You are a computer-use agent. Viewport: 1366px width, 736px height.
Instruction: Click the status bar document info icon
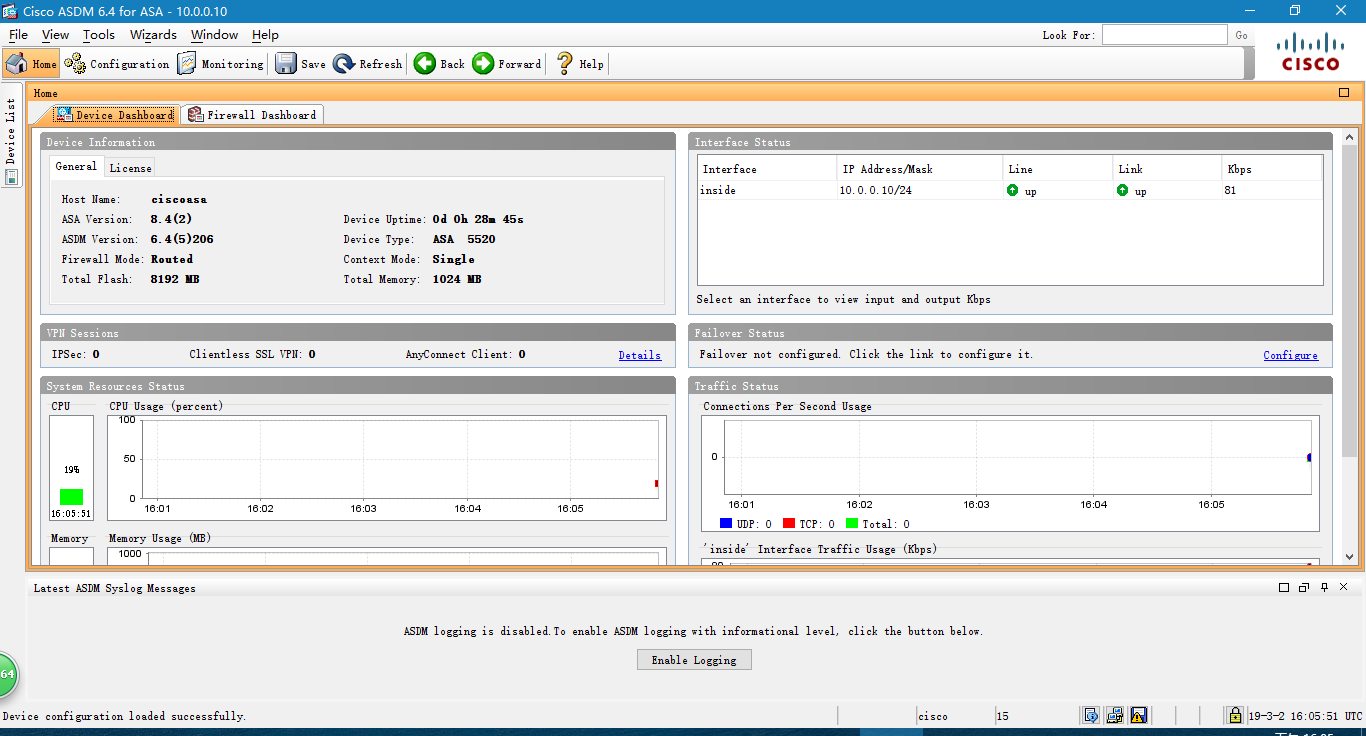pyautogui.click(x=1091, y=715)
